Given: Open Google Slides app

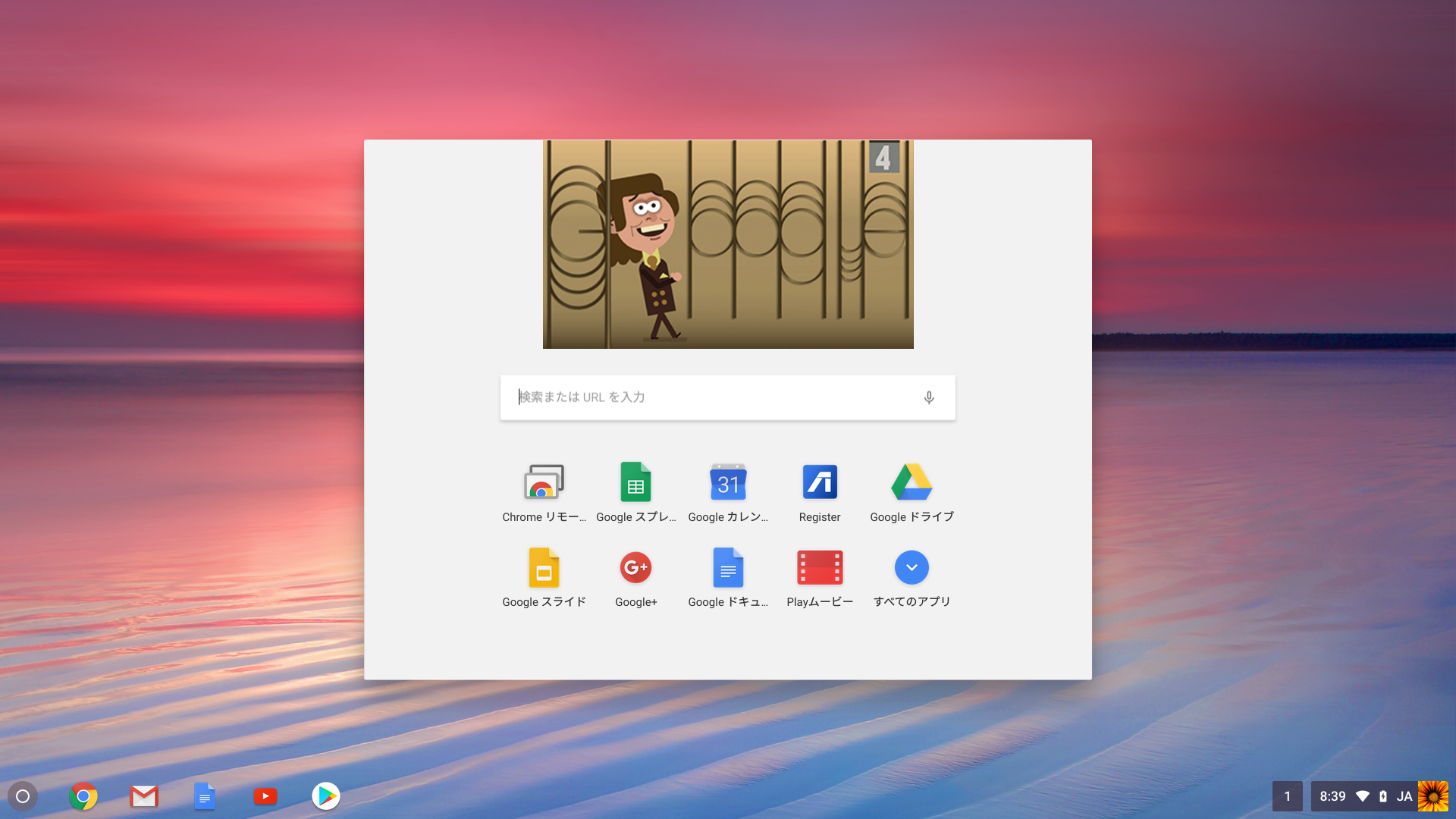Looking at the screenshot, I should pos(544,568).
